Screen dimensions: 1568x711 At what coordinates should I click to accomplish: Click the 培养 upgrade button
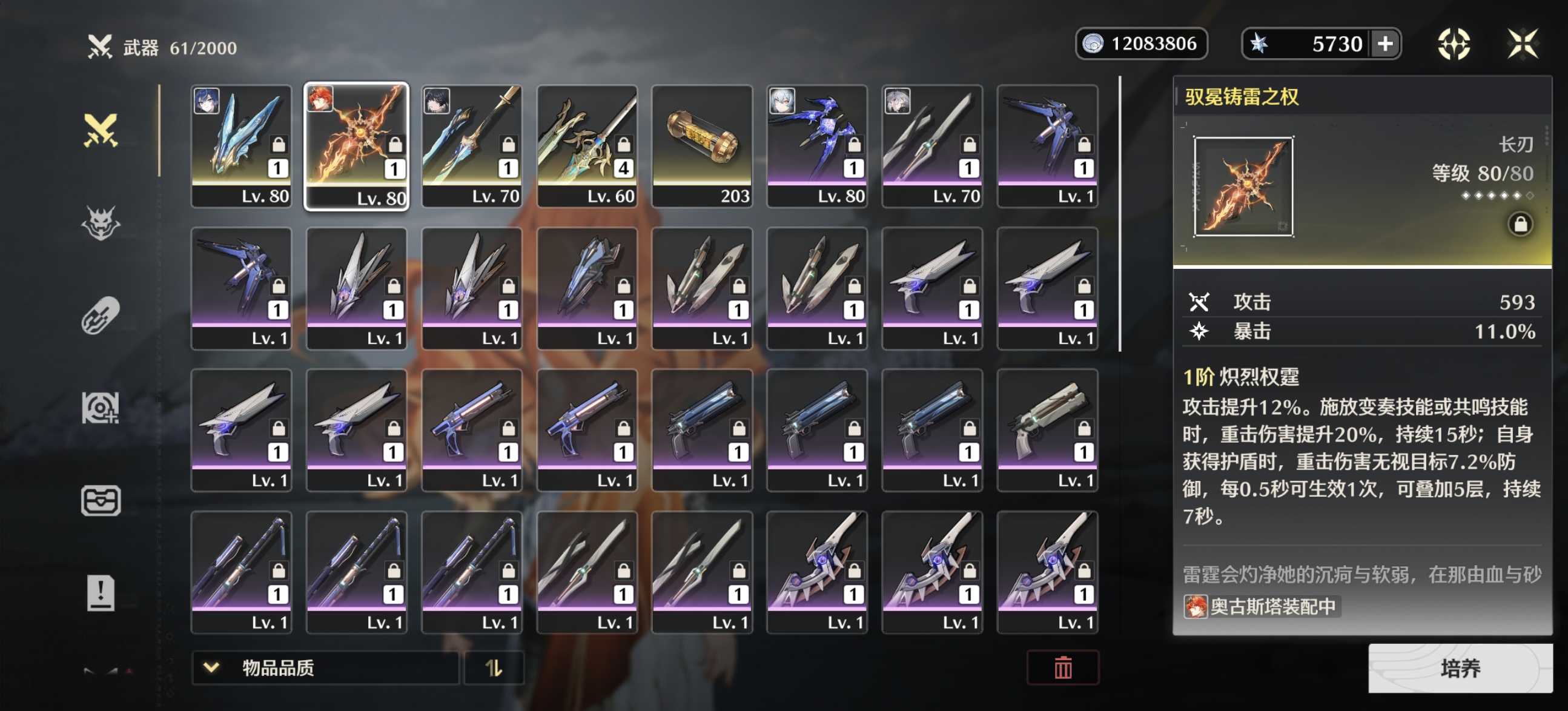[1460, 668]
